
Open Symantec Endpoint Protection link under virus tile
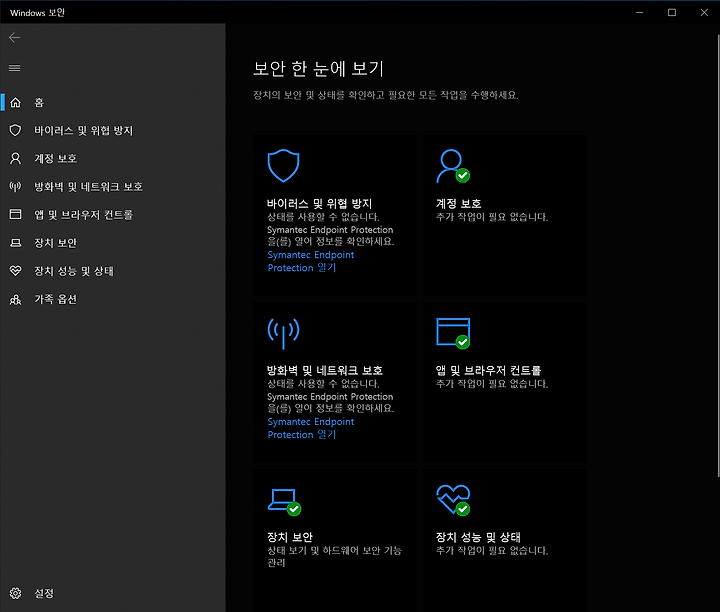(311, 261)
